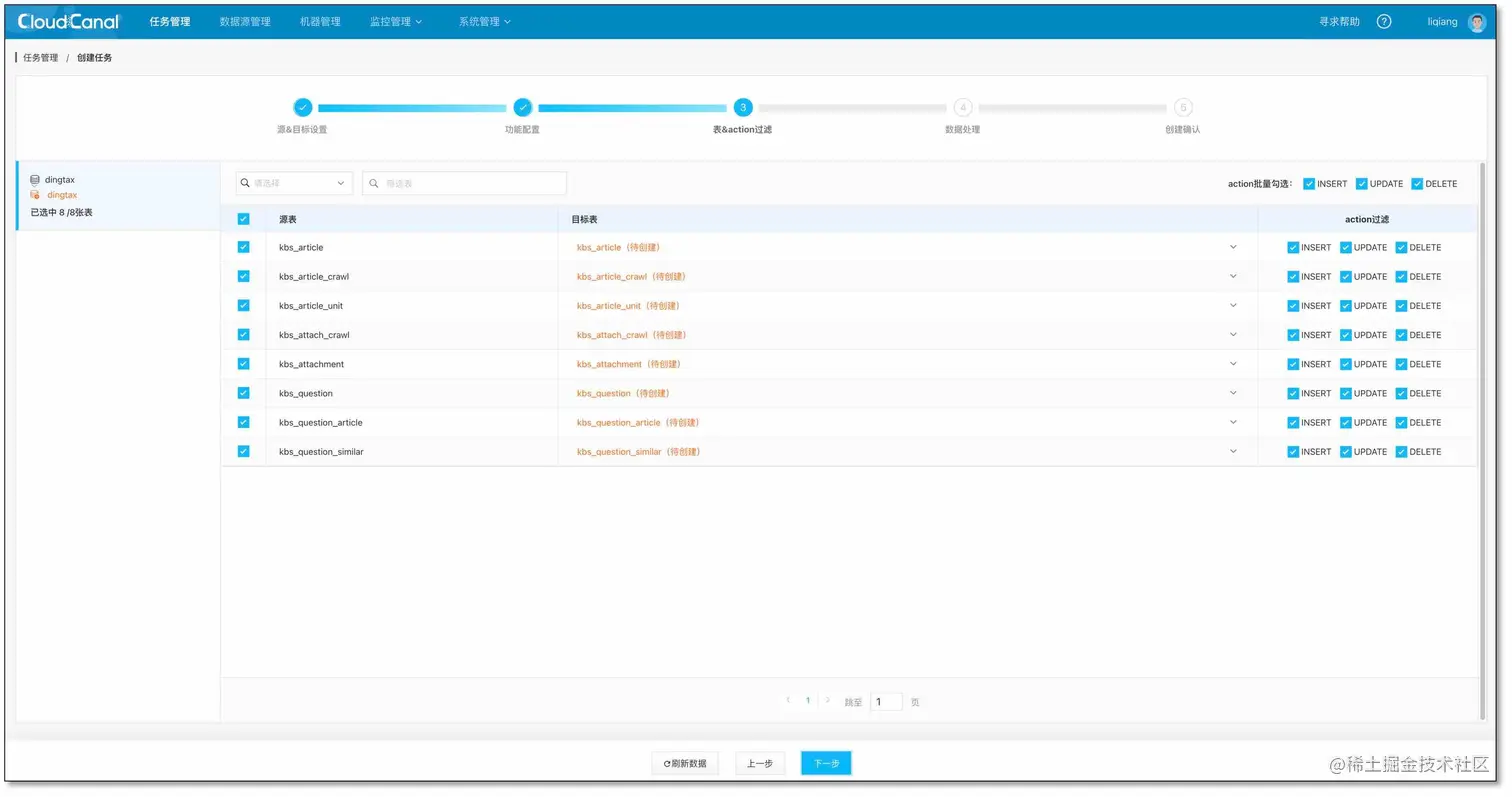The width and height of the screenshot is (1512, 797).
Task: Click the step 3 circle indicator
Action: (742, 107)
